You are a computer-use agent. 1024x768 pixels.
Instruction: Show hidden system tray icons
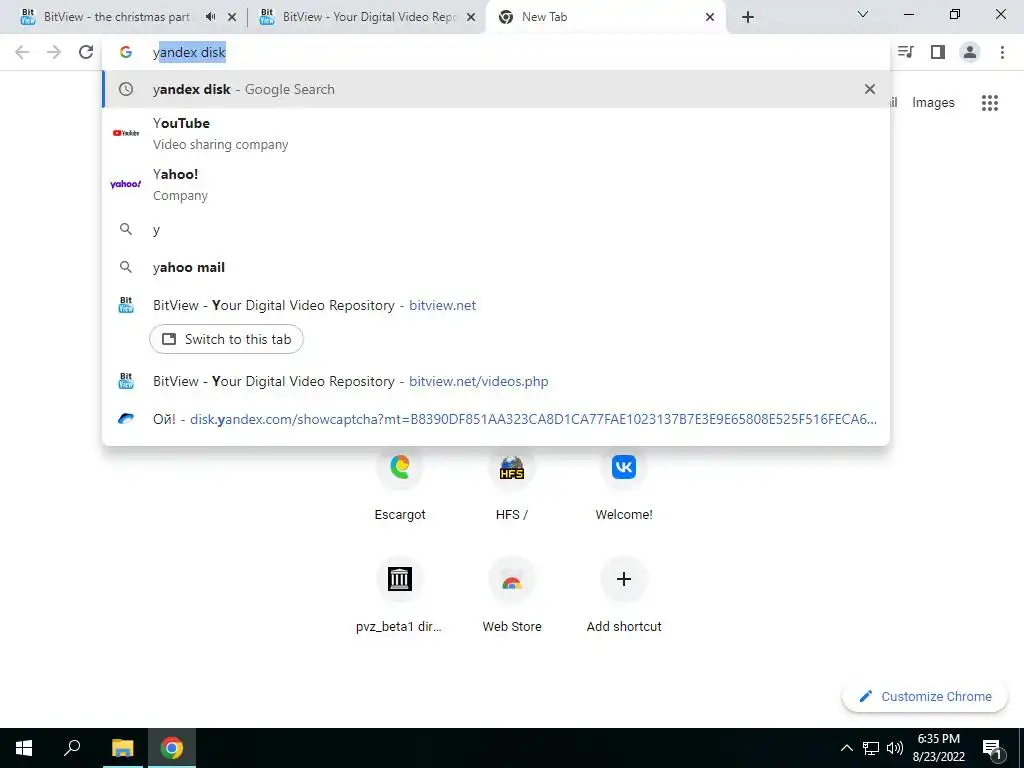pos(846,748)
